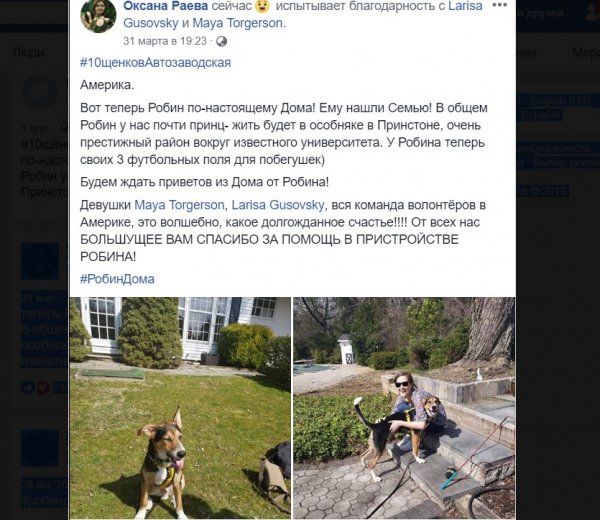Image resolution: width=600 pixels, height=520 pixels.
Task: Click the dimmed English (US) language link
Action: (560, 101)
